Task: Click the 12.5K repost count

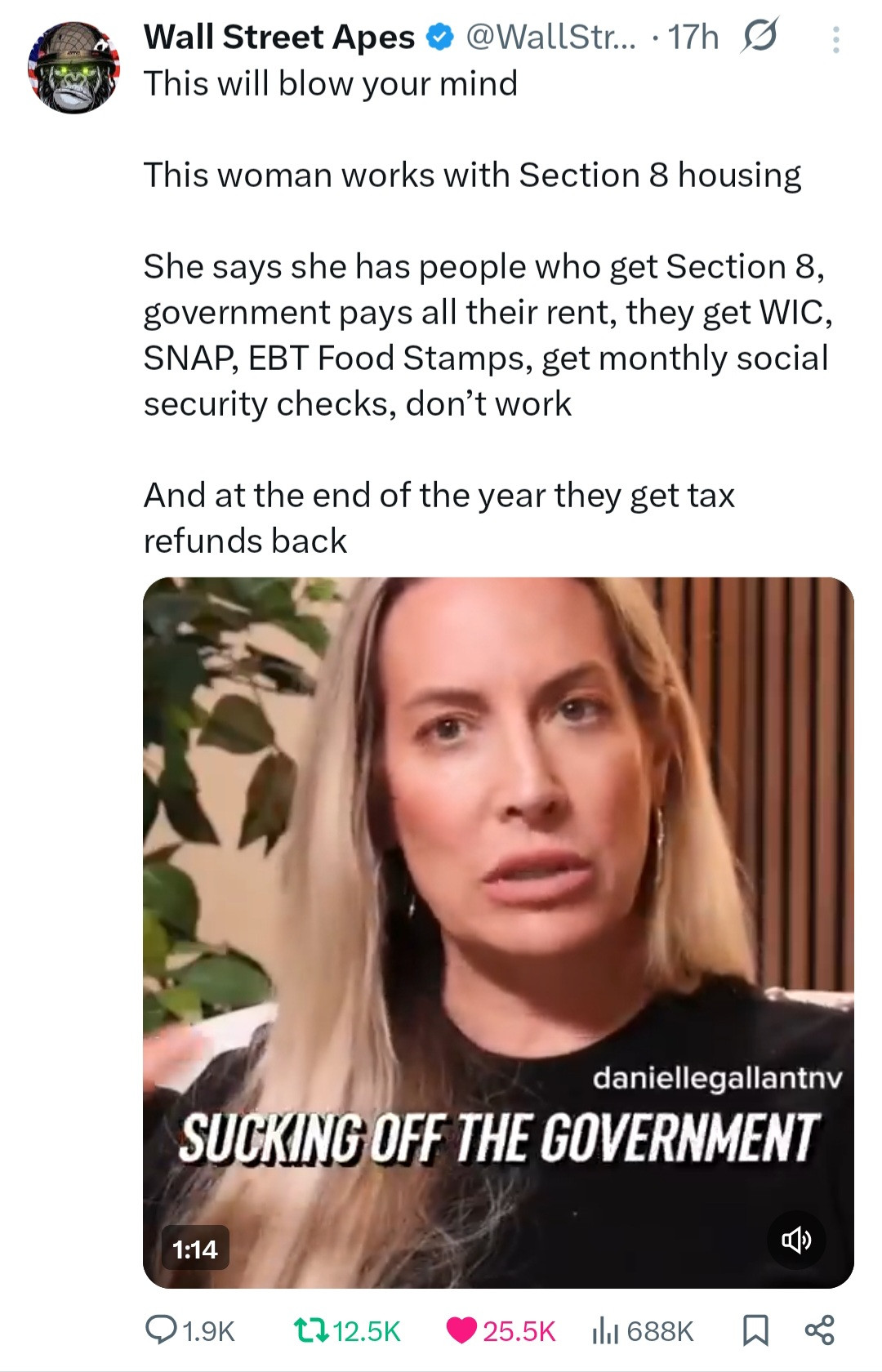Action: click(367, 1331)
